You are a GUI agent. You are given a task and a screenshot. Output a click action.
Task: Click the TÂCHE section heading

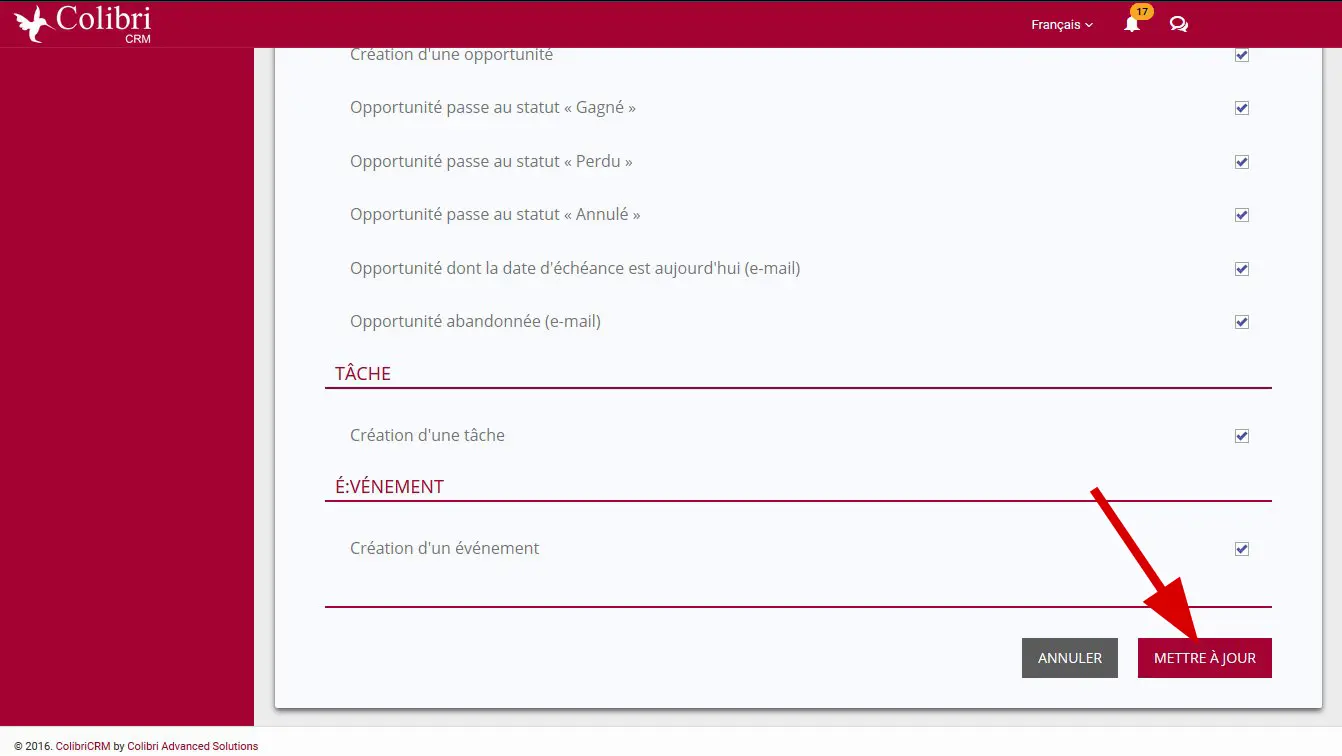[363, 373]
